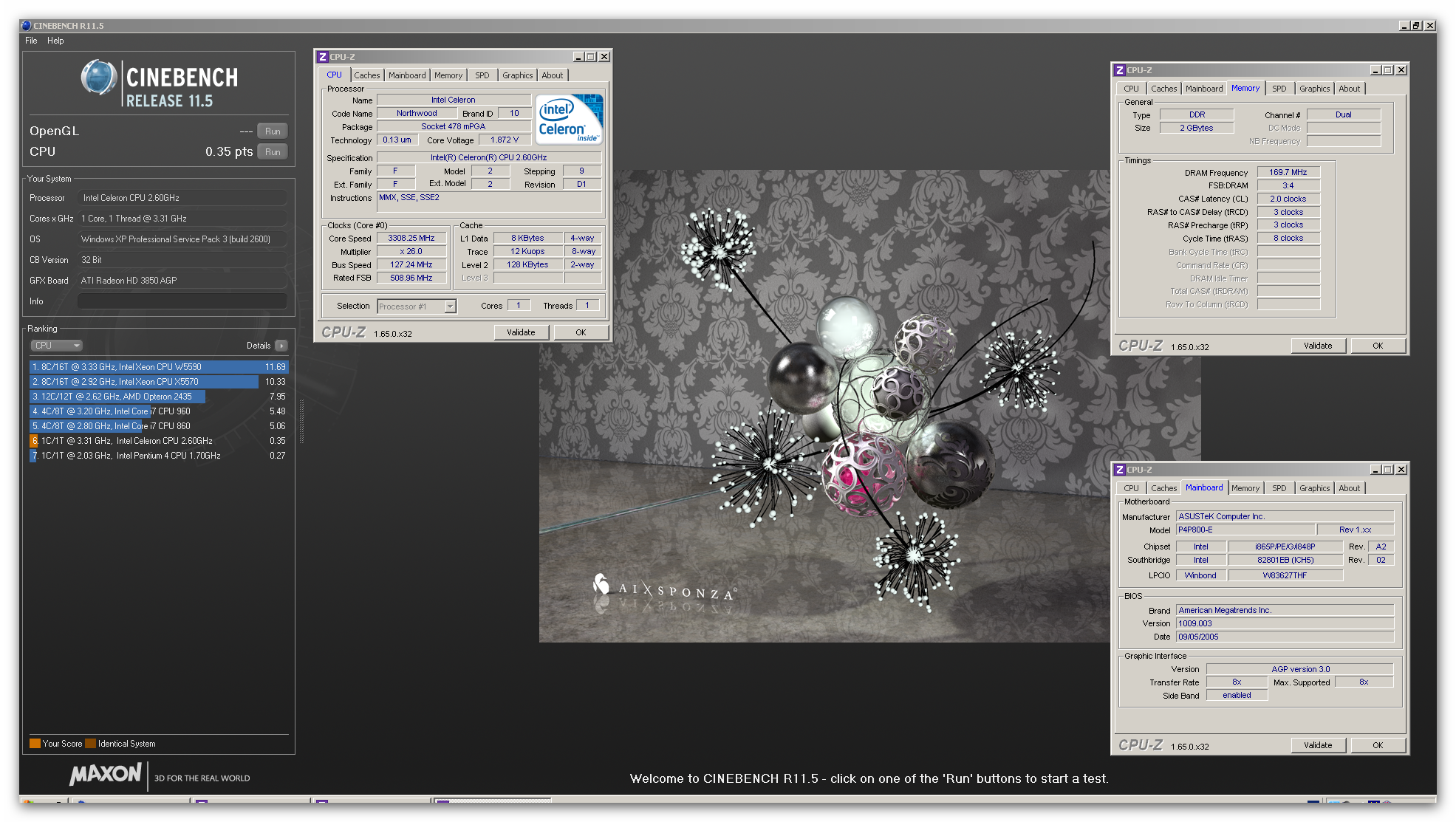Screen dimensions: 1456x822
Task: Click the Core Speed value 3308.25 MHz
Action: point(411,238)
